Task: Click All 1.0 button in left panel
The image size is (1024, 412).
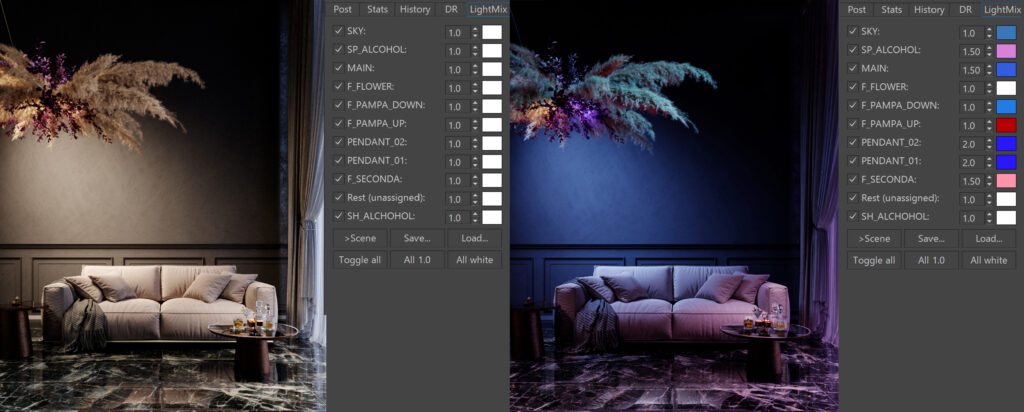Action: coord(417,260)
